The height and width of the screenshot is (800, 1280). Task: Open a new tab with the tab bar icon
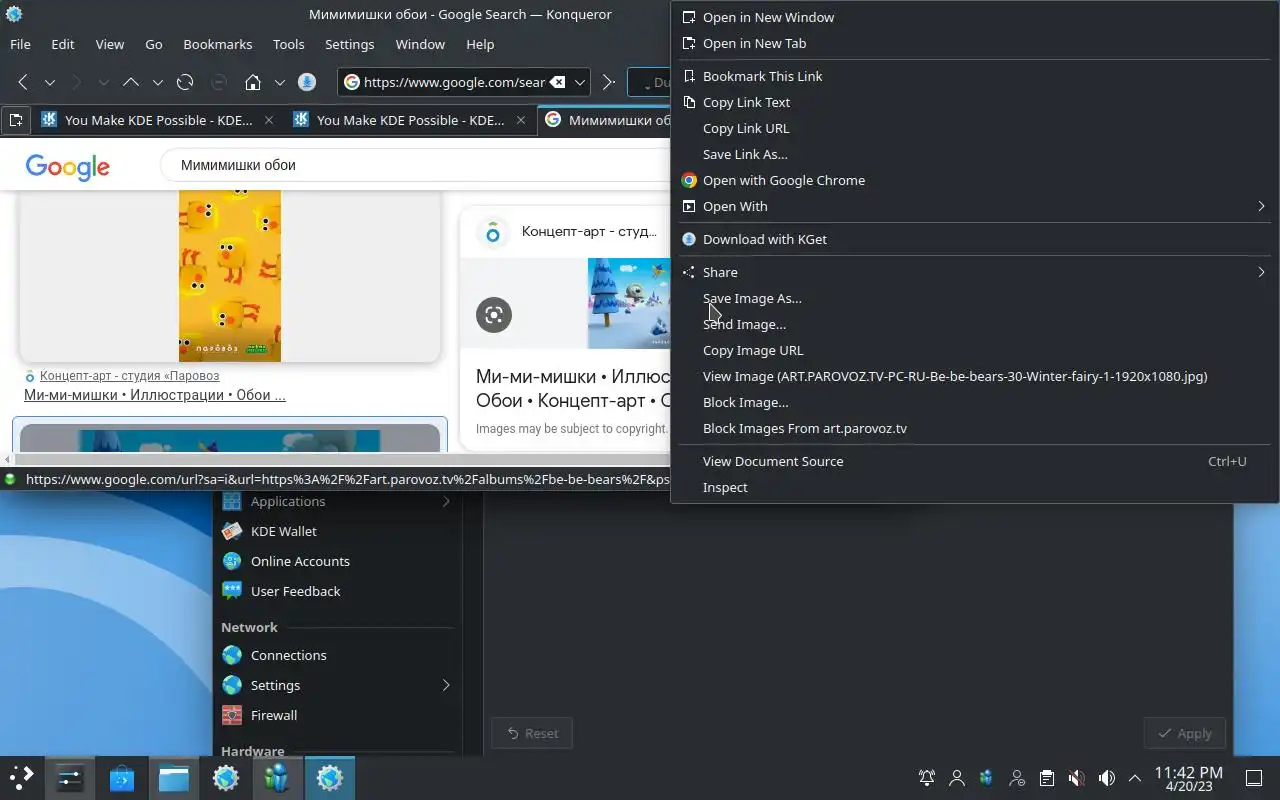(15, 120)
